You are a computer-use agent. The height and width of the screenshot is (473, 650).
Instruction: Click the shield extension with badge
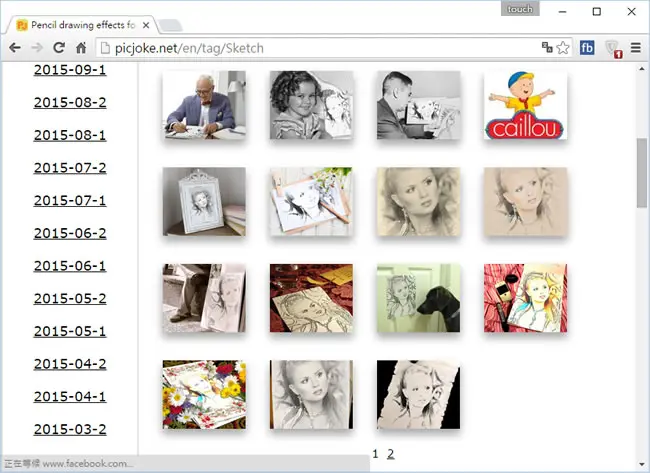coord(613,49)
